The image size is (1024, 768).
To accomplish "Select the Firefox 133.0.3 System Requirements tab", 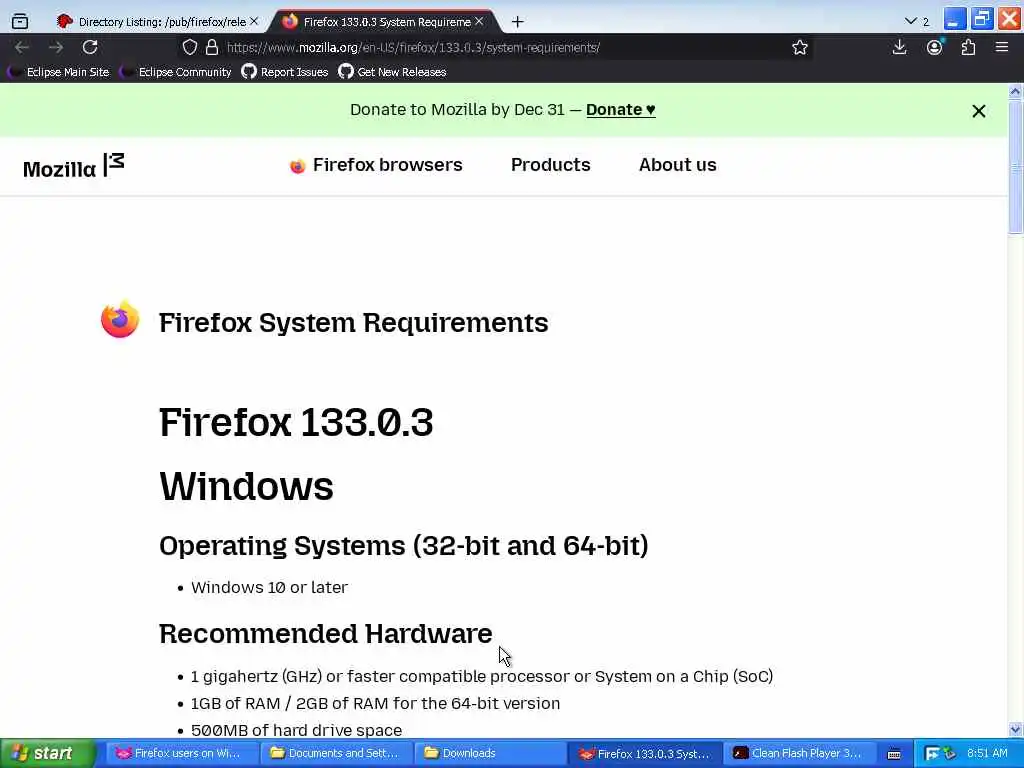I will pyautogui.click(x=385, y=22).
